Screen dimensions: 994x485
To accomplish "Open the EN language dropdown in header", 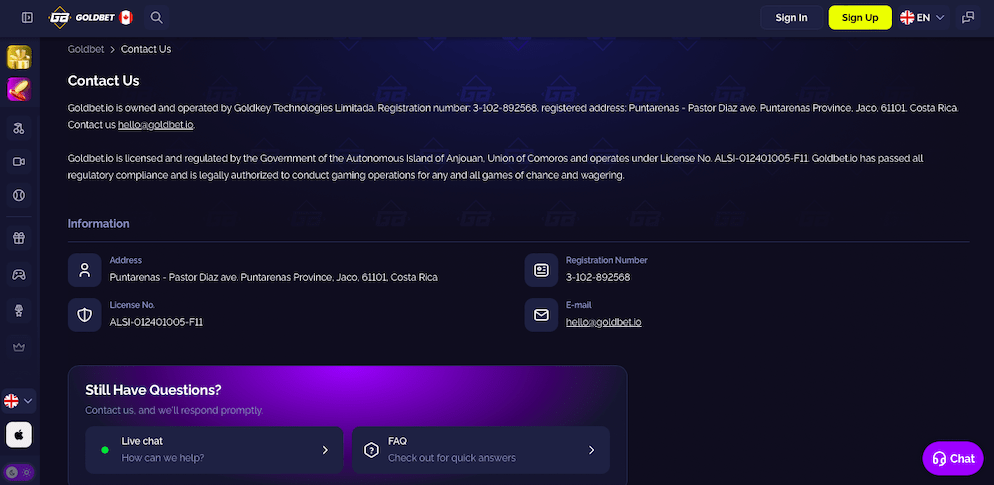I will 922,18.
